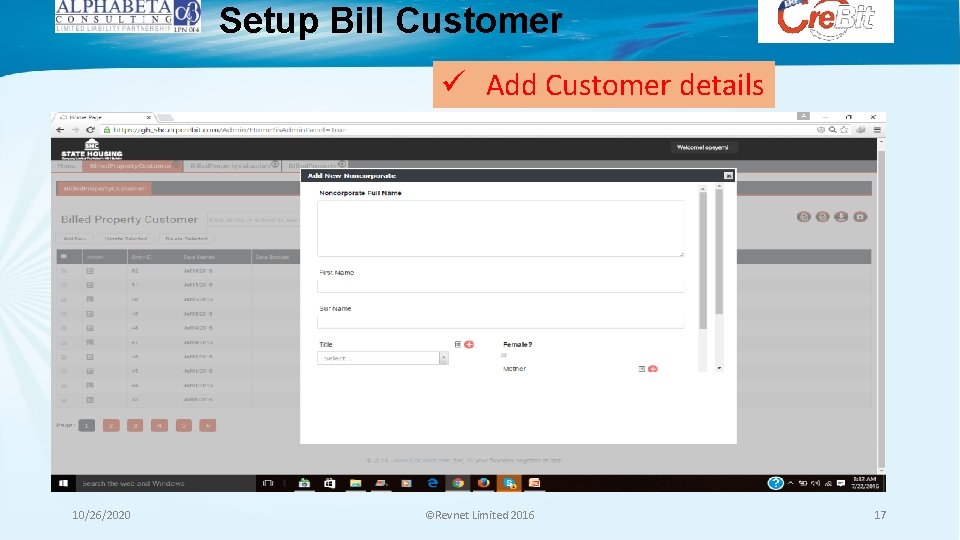Add a new Mother with the red plus
960x540 pixels.
point(653,369)
